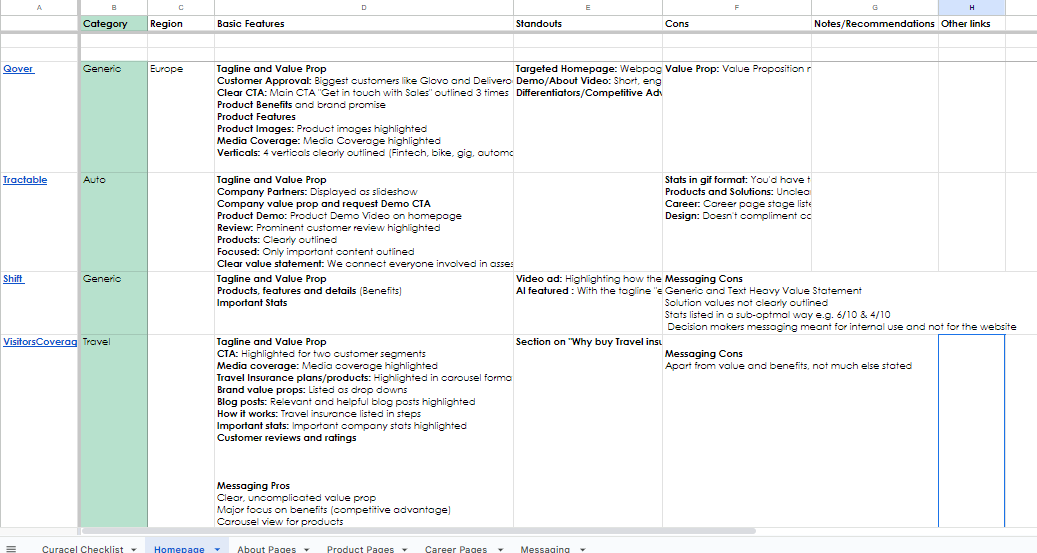Open the Product Pages sheet tab

[x=360, y=548]
